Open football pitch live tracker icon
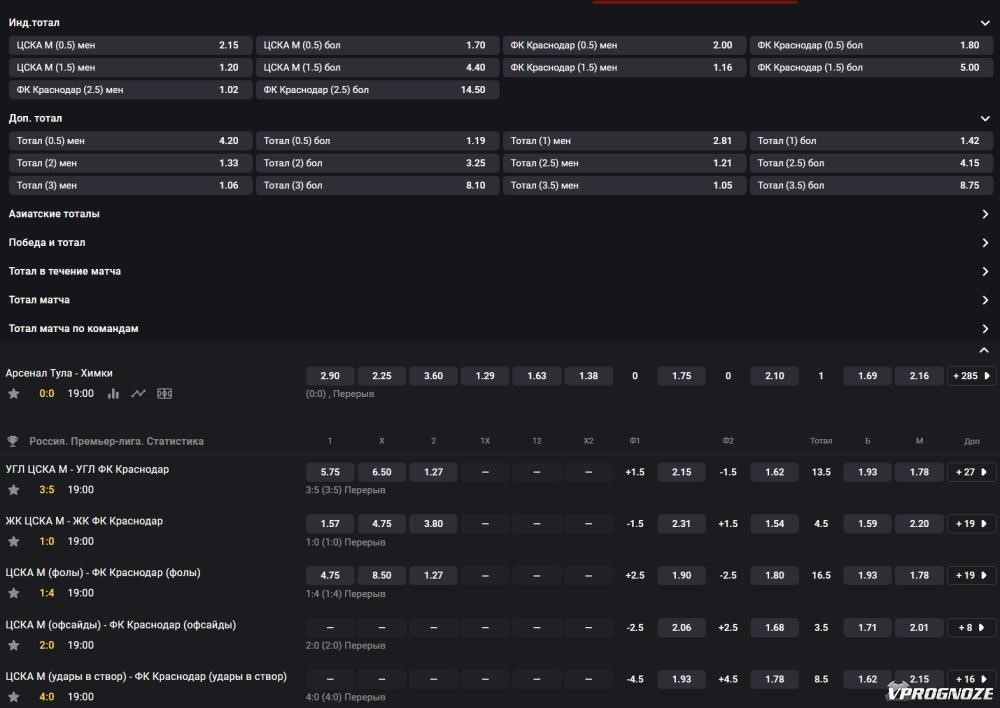Image resolution: width=1000 pixels, height=708 pixels. (x=165, y=394)
